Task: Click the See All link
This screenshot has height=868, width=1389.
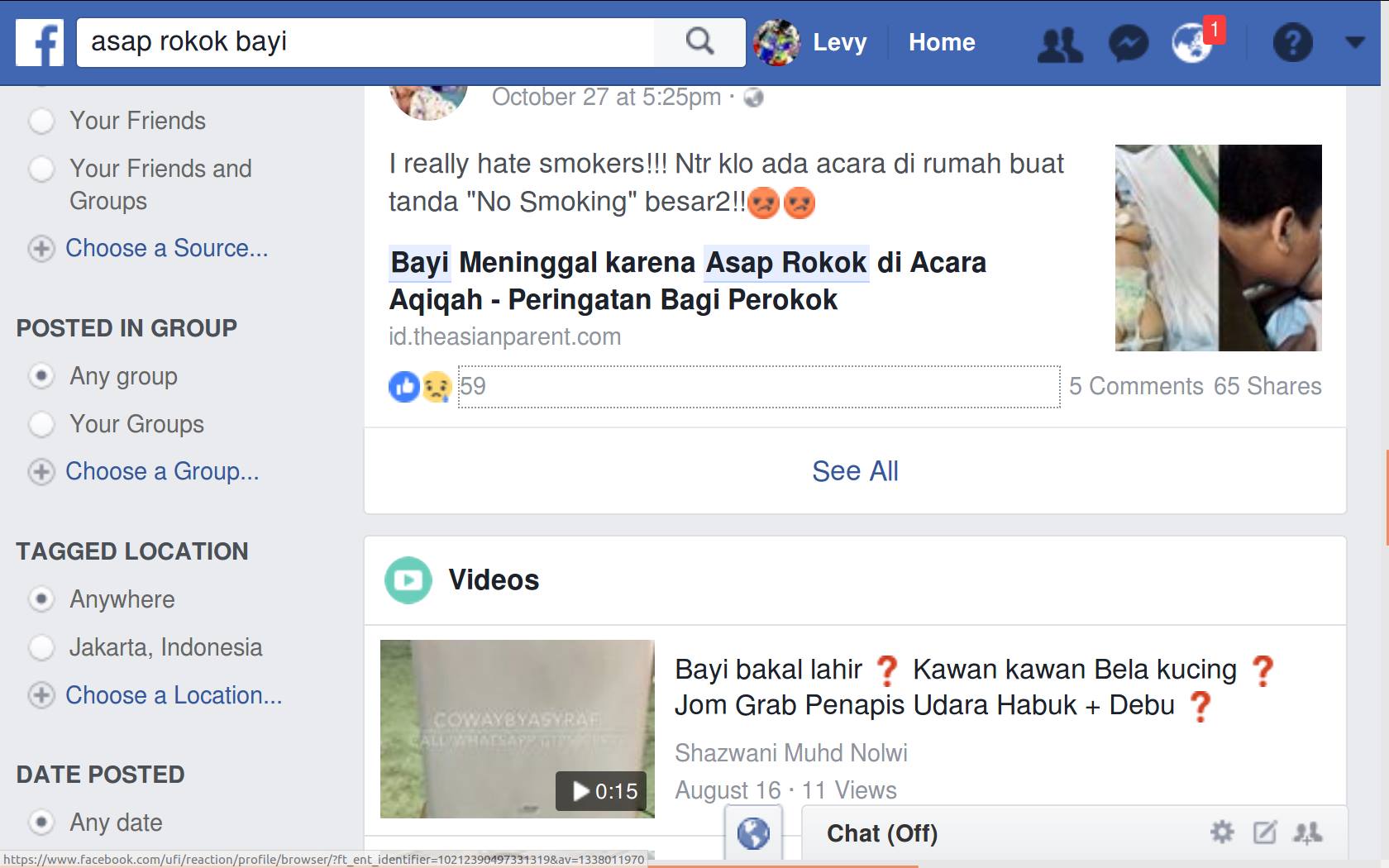Action: (855, 471)
